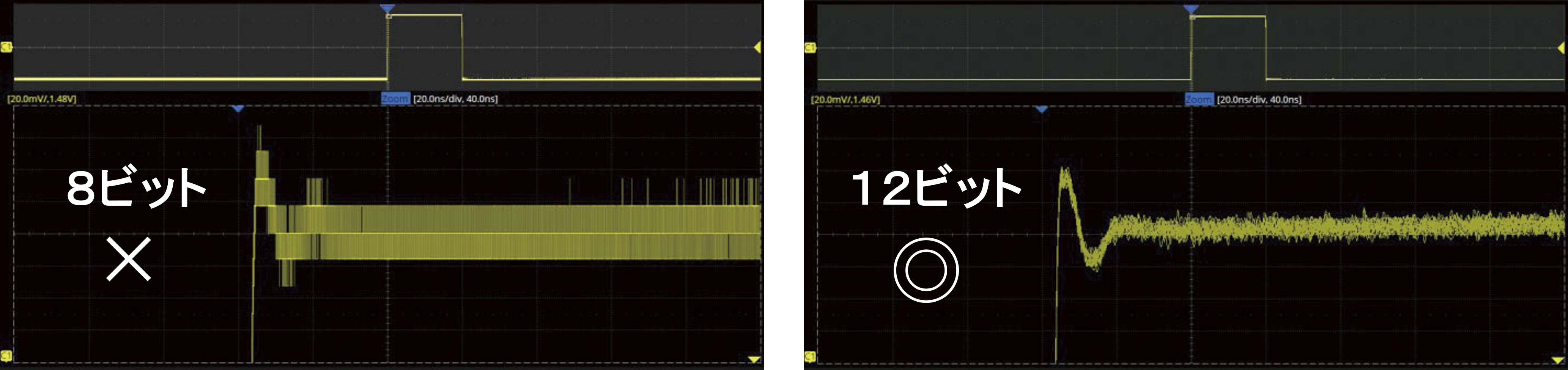This screenshot has width=1568, height=370.
Task: Click blue trigger marker atop 8-bit zoomed waveform
Action: click(x=238, y=108)
